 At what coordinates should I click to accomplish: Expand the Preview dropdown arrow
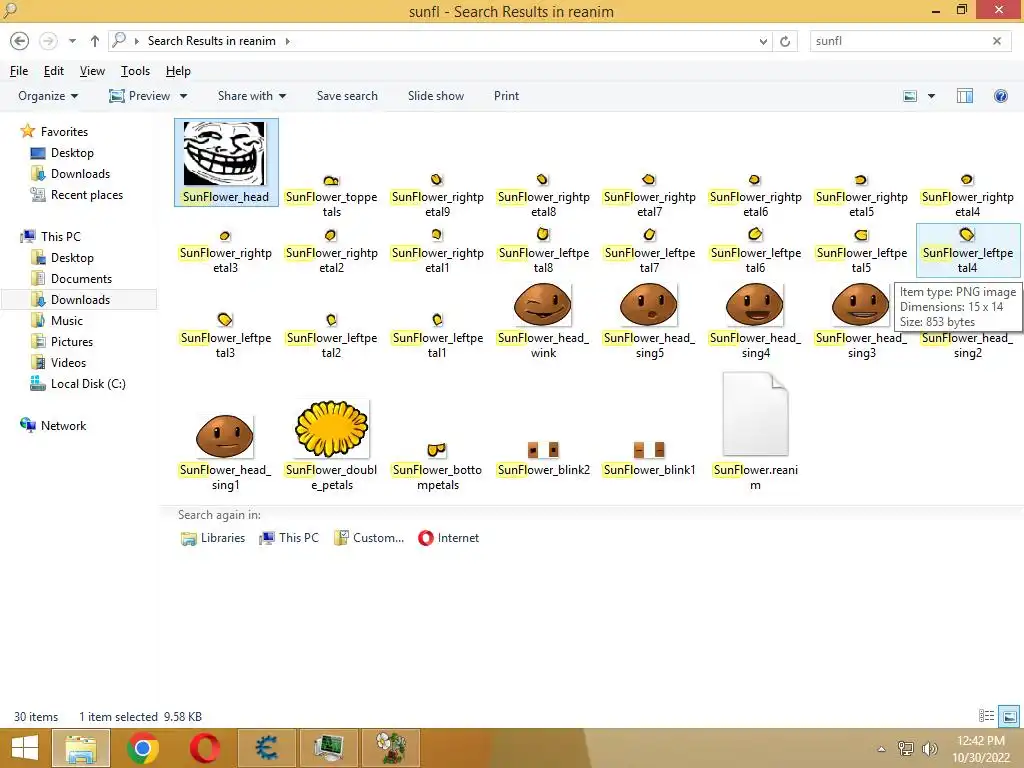point(184,96)
